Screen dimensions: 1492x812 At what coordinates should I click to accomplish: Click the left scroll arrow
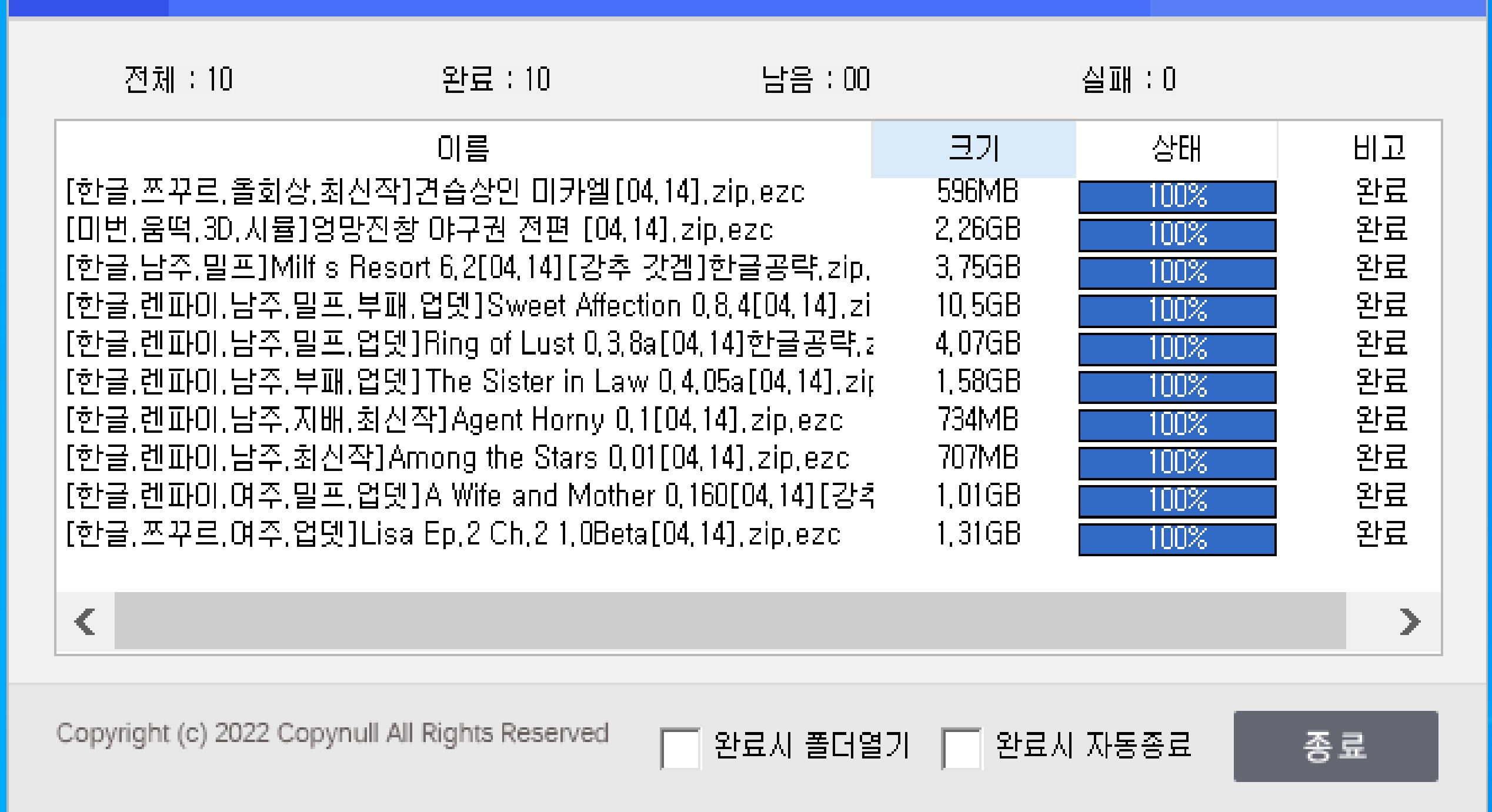[x=85, y=621]
